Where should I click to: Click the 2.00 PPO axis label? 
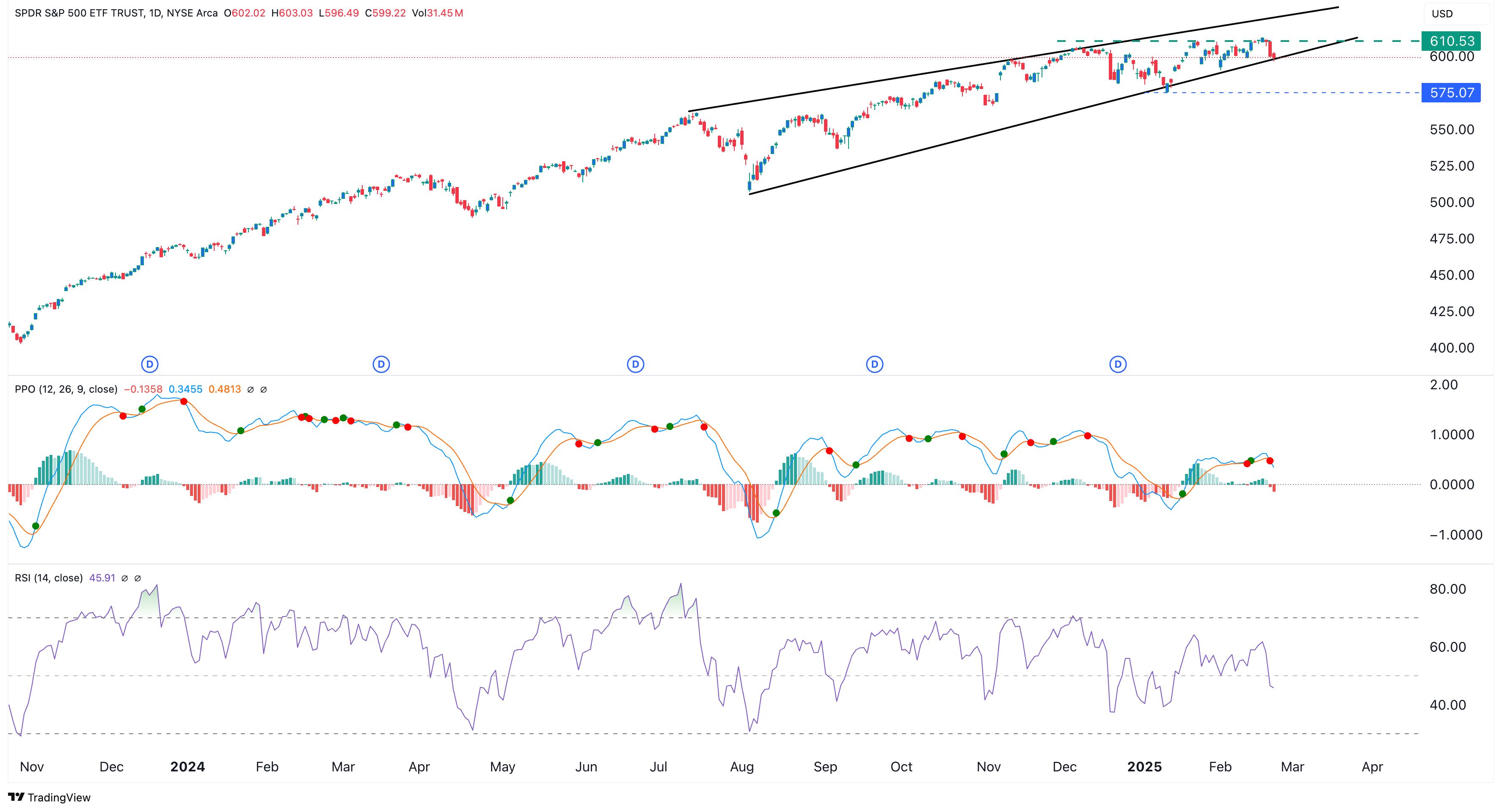point(1444,385)
